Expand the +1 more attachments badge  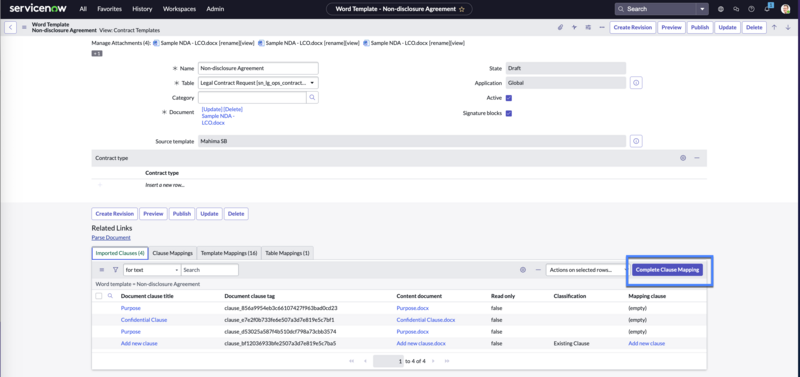click(97, 54)
